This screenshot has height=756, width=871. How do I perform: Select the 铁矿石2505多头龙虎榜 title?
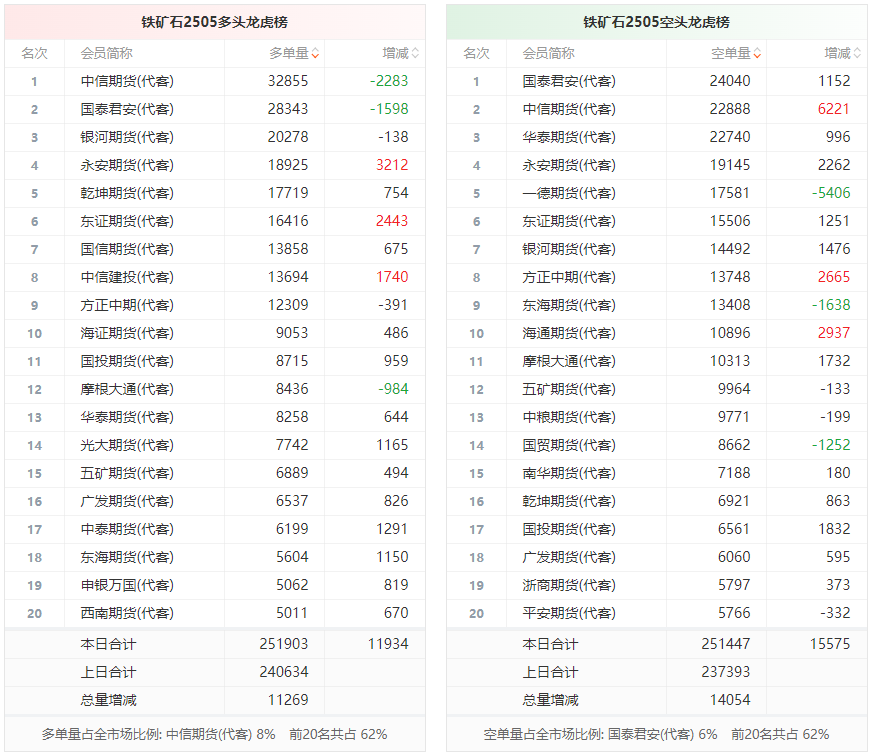click(x=214, y=22)
